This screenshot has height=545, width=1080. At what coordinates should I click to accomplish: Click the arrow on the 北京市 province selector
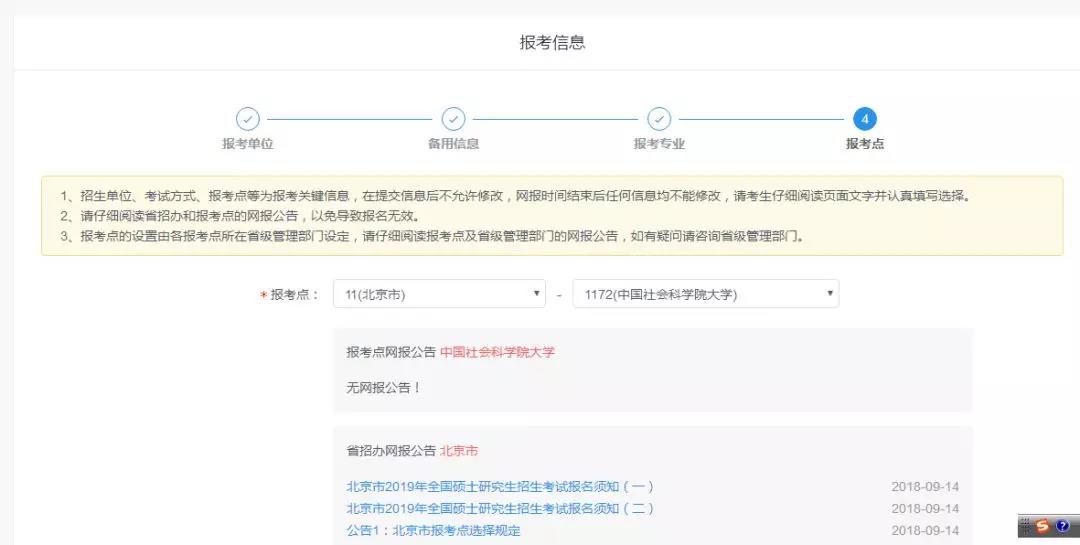coord(538,294)
